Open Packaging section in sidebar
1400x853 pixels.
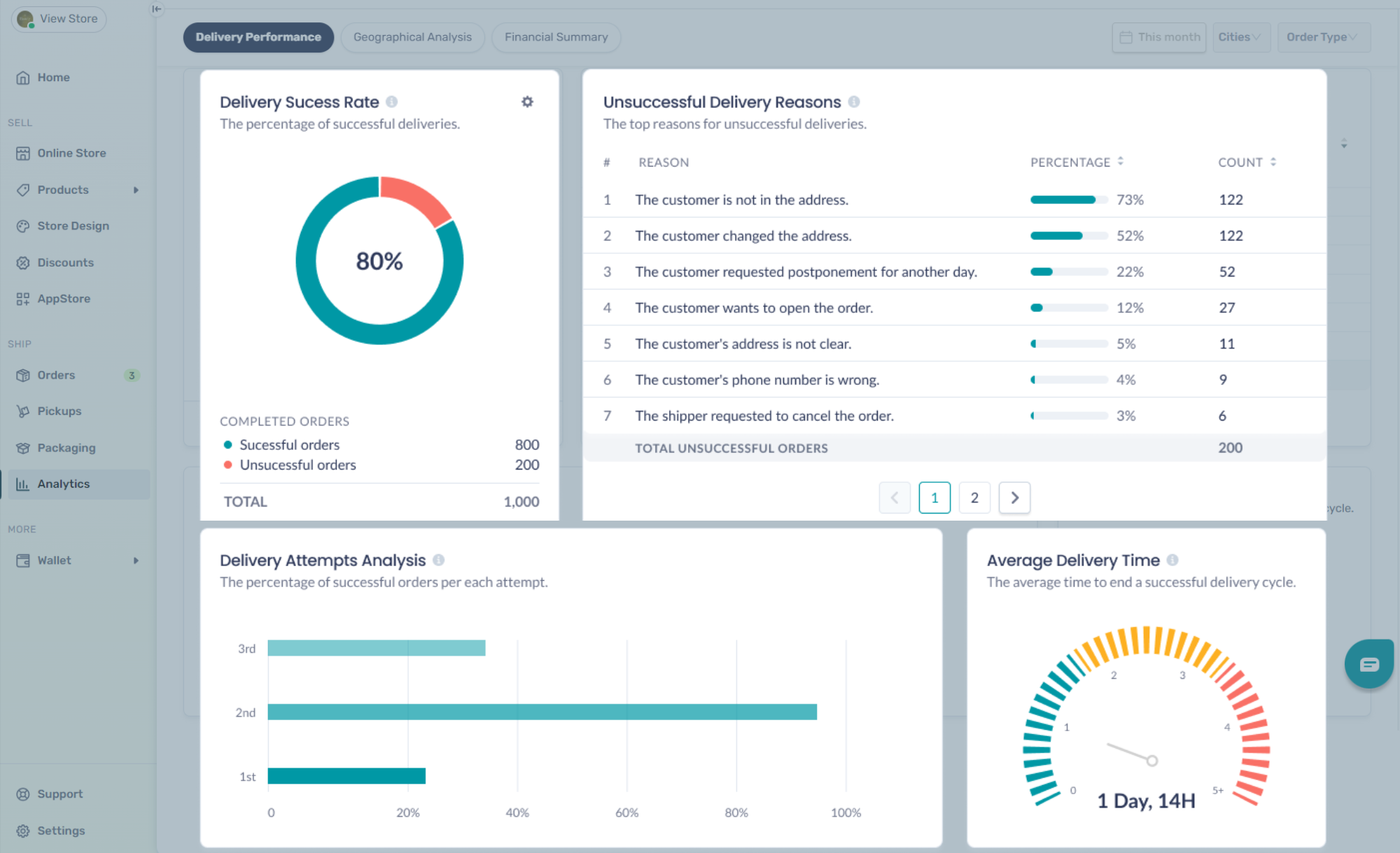tap(66, 448)
